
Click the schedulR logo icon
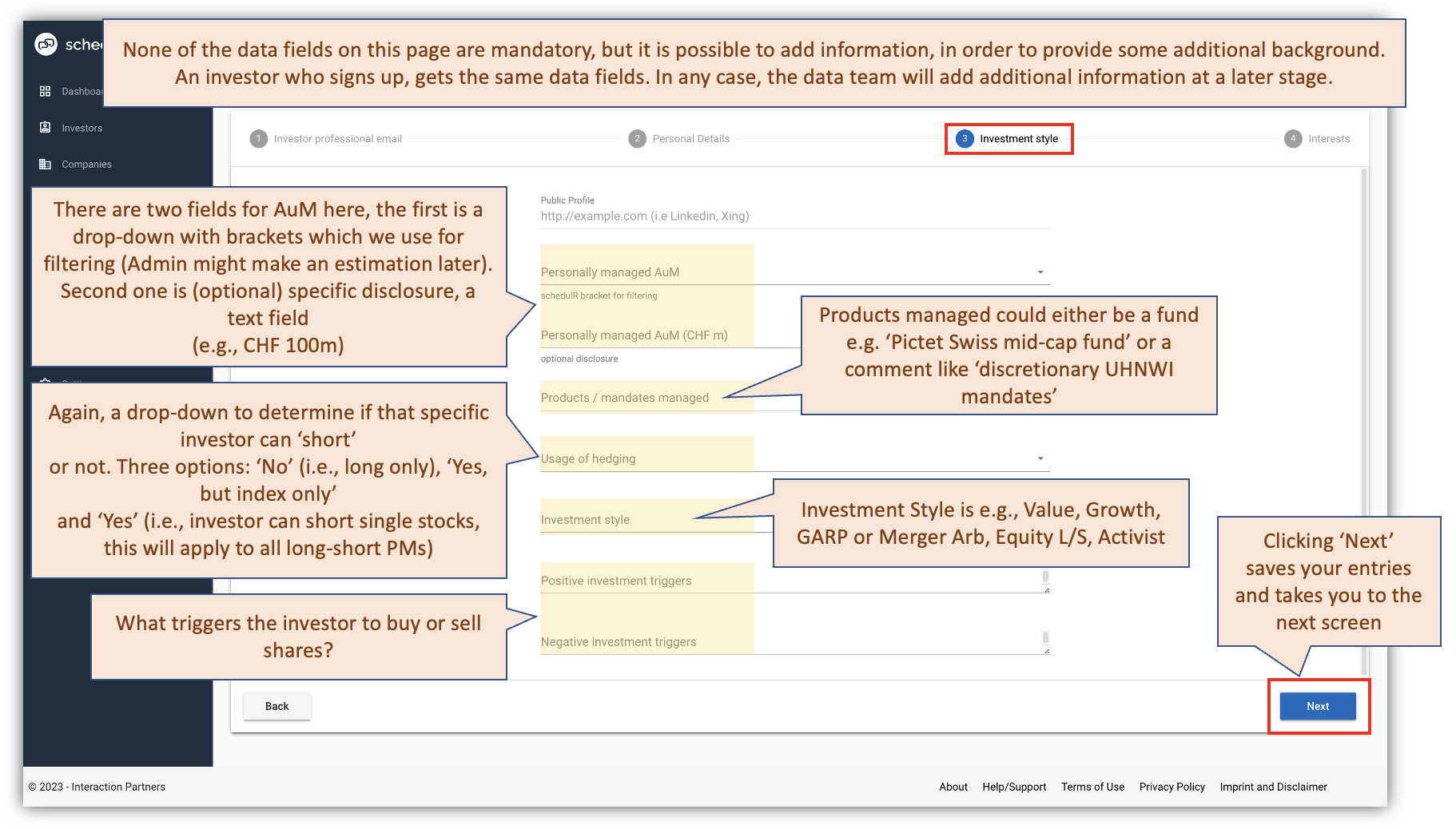44,44
